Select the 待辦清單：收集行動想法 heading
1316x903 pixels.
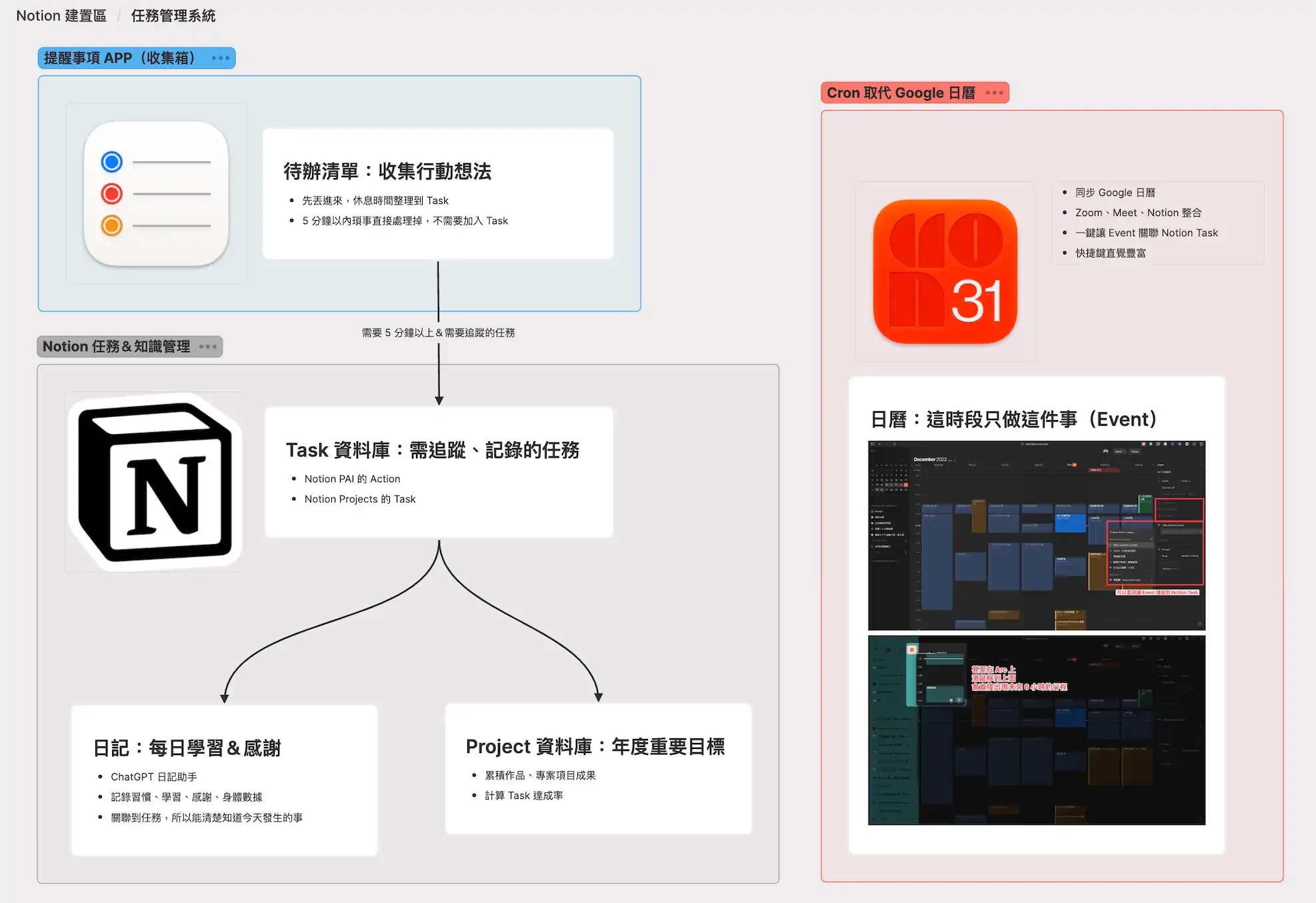click(x=387, y=171)
